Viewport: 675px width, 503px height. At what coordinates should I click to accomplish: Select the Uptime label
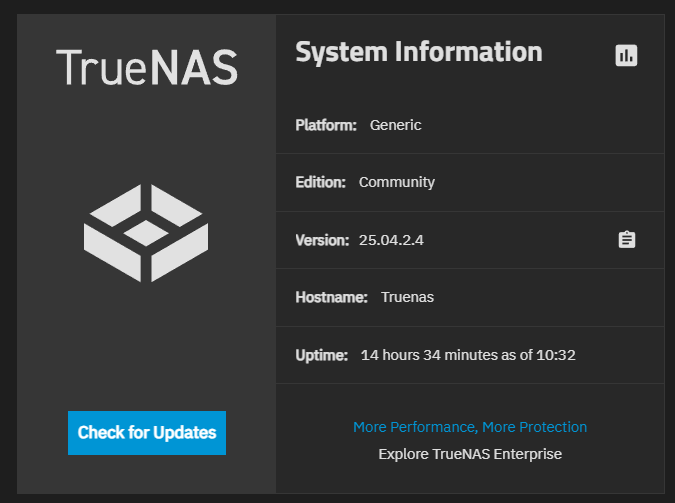tap(322, 355)
